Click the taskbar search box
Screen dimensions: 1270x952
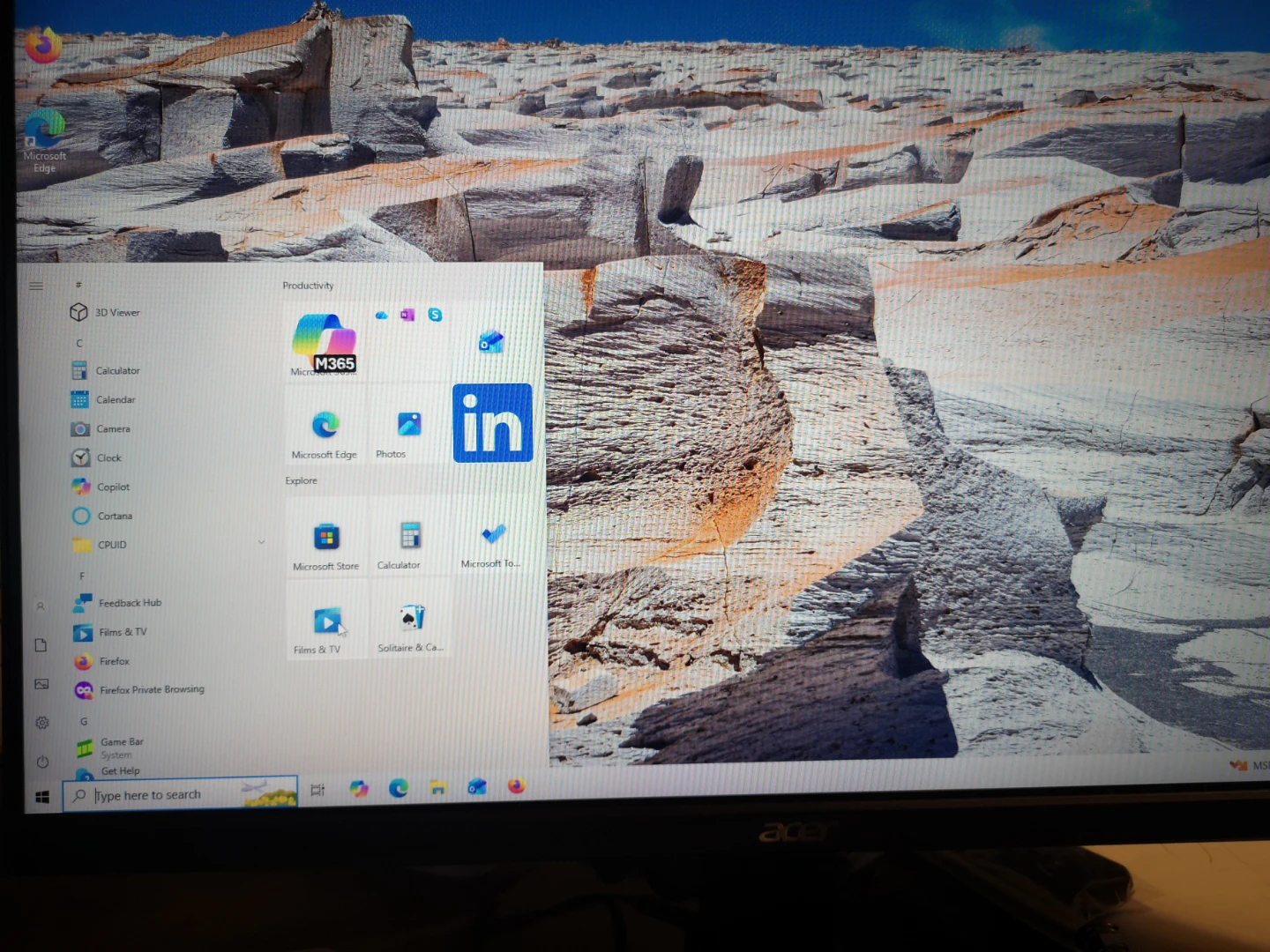click(181, 794)
